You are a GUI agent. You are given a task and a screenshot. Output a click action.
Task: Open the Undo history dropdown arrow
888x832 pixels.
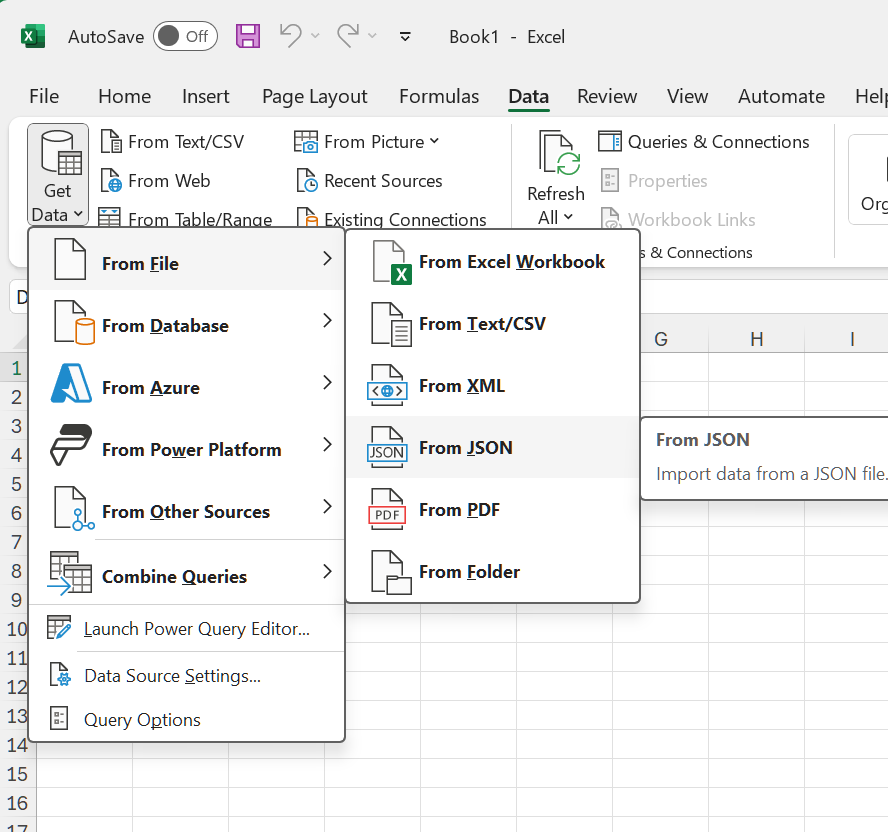pyautogui.click(x=315, y=36)
